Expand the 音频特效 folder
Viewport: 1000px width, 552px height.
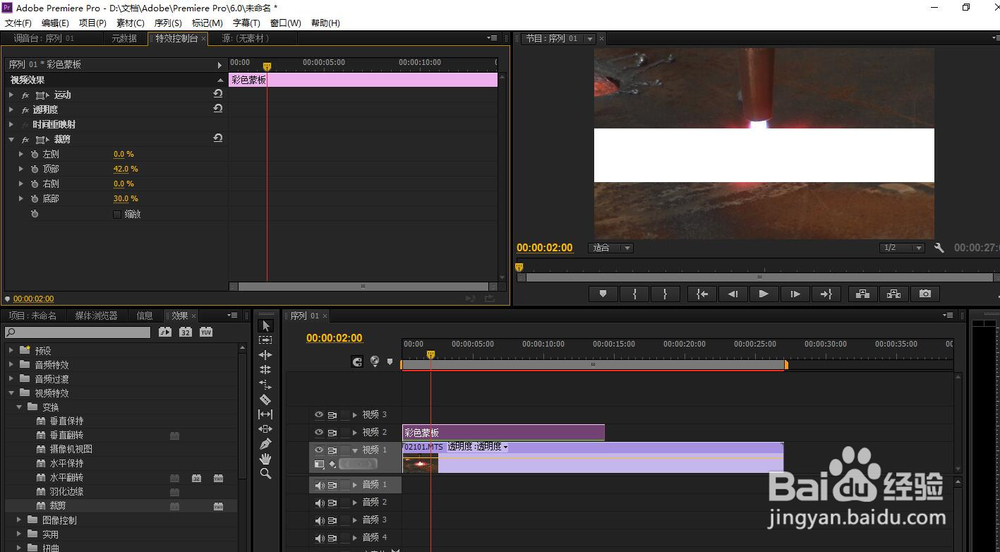coord(11,365)
